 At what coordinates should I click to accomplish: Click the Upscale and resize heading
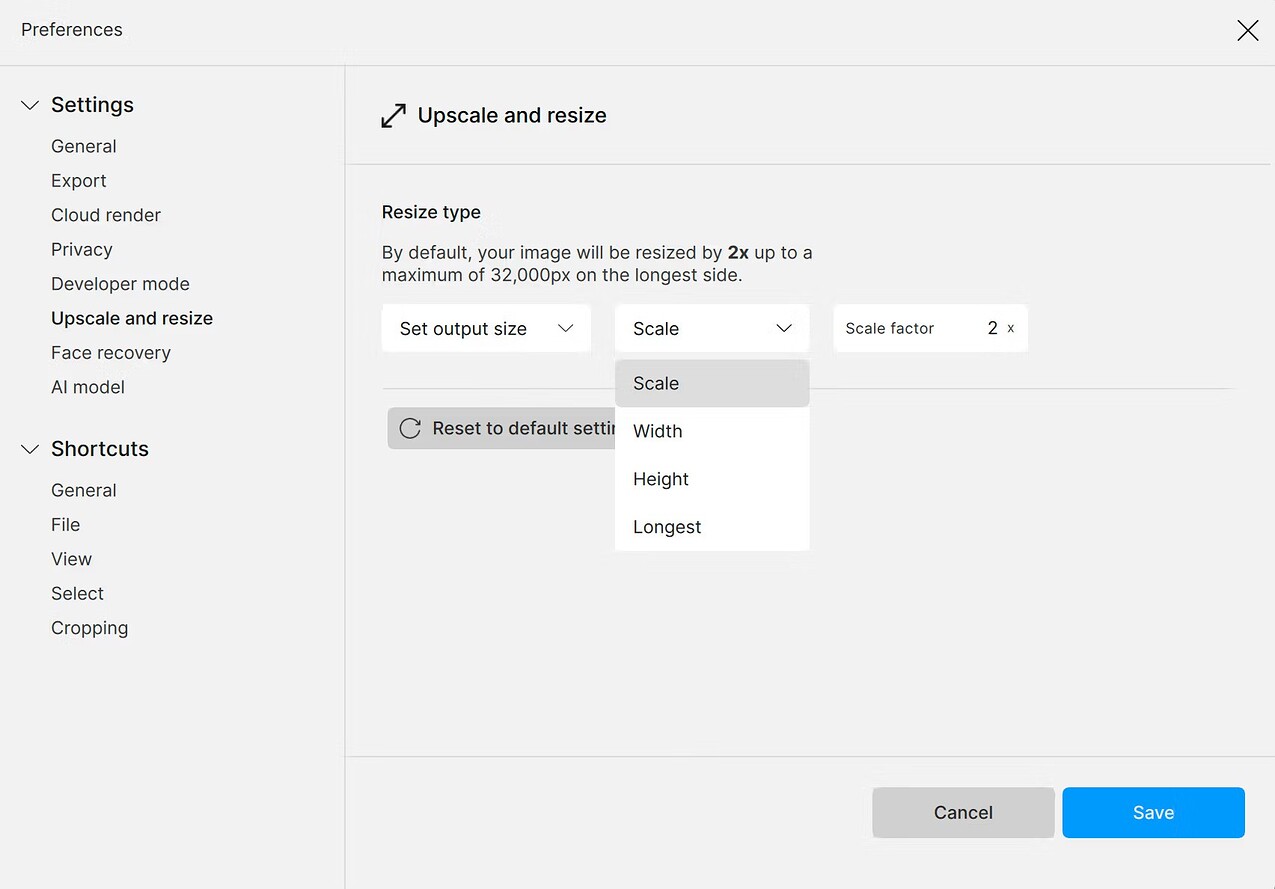tap(512, 116)
